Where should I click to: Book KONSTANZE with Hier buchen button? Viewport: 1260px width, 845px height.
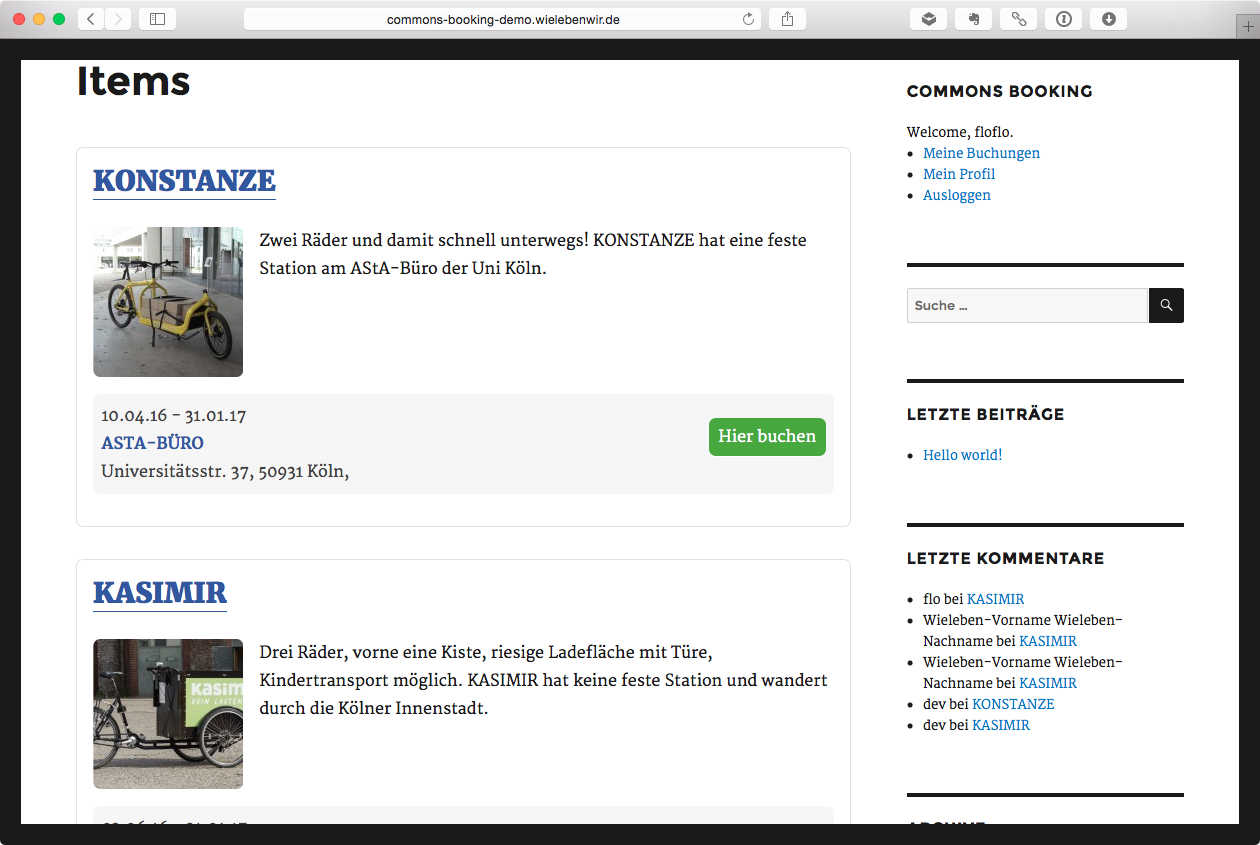(x=767, y=437)
